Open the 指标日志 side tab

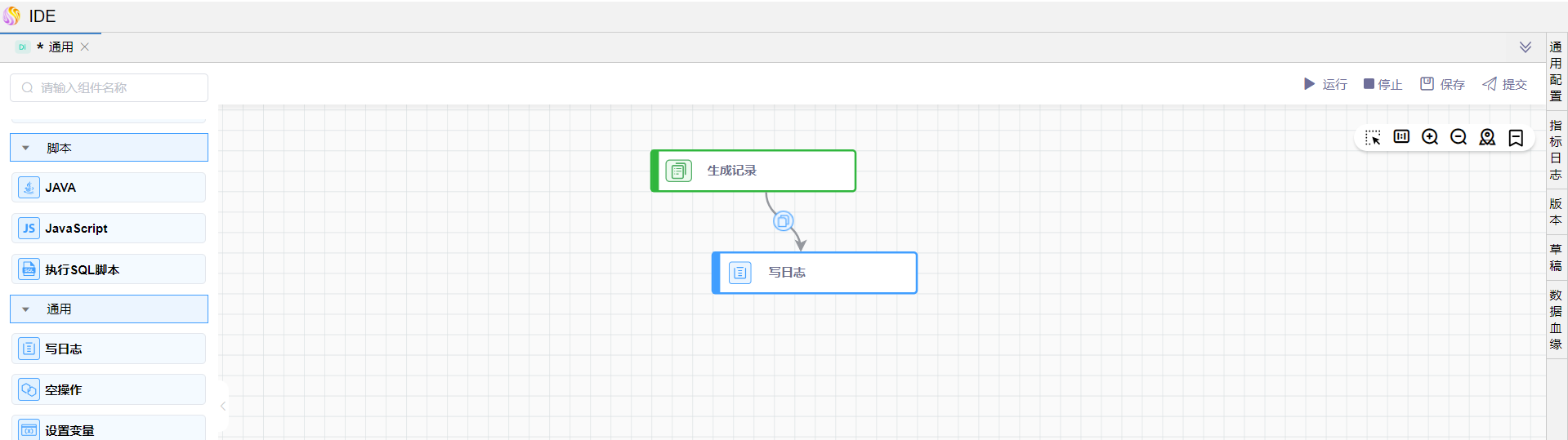1556,149
